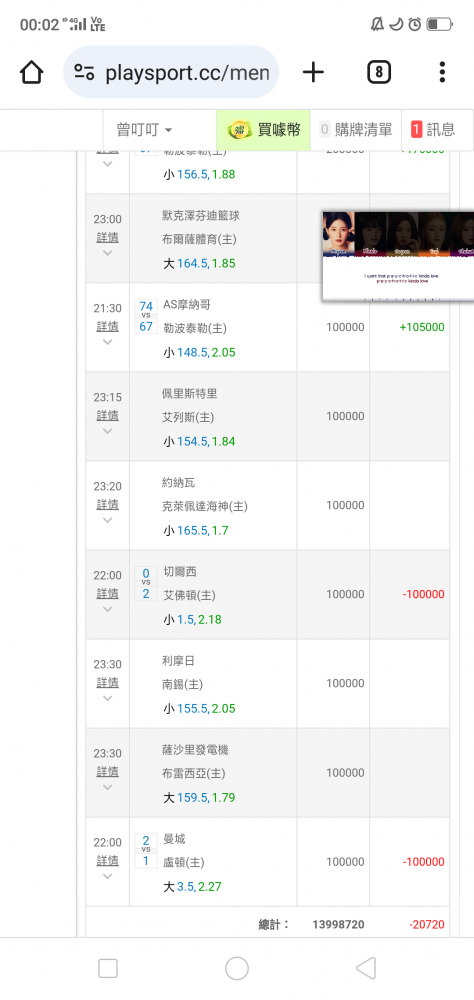Click the 買噱幣 coin button

[263, 130]
